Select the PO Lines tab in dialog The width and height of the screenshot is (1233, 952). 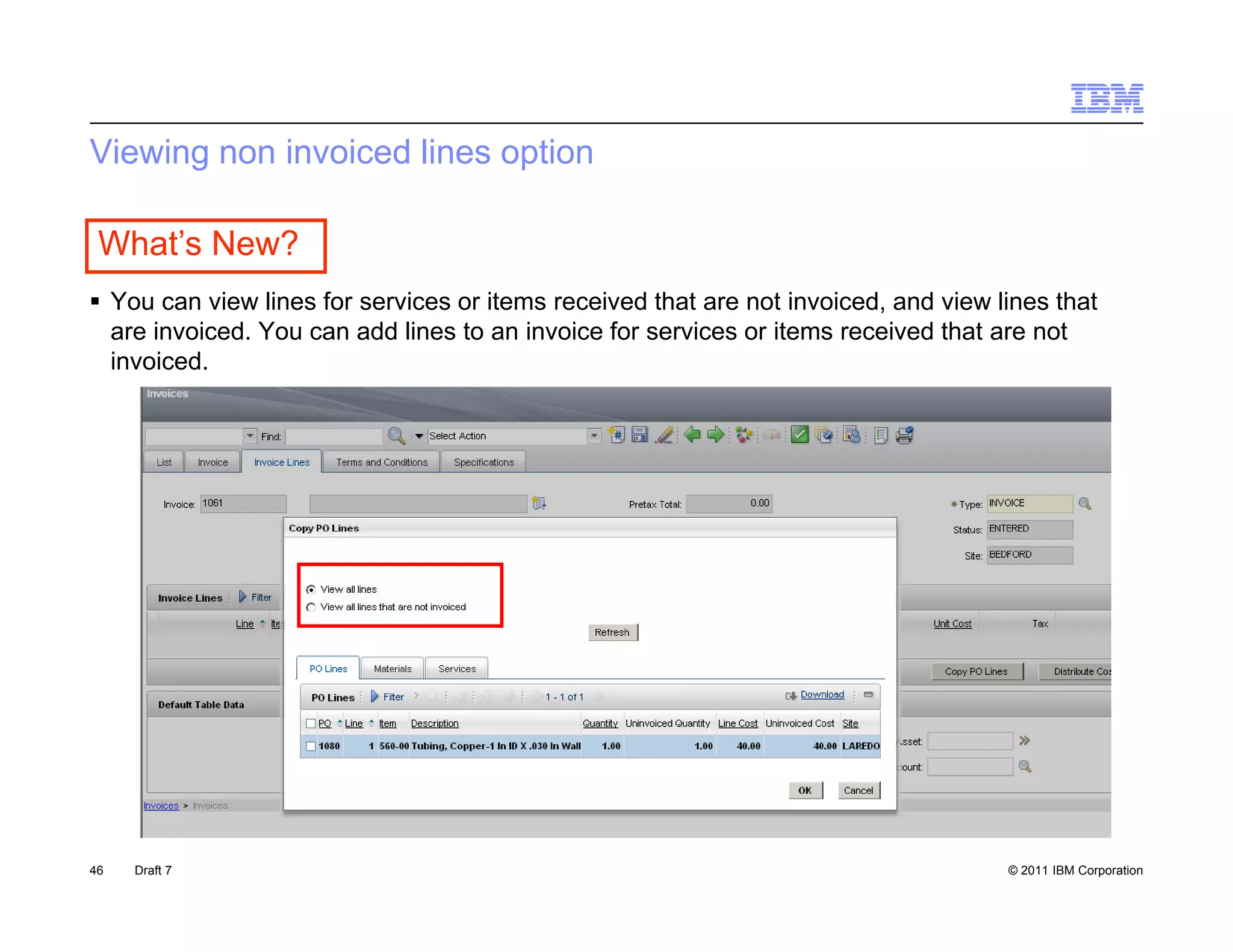click(328, 669)
